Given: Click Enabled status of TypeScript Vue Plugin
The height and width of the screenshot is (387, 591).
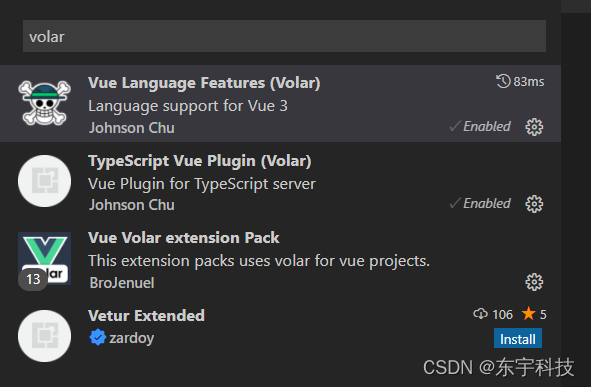Looking at the screenshot, I should pyautogui.click(x=480, y=203).
